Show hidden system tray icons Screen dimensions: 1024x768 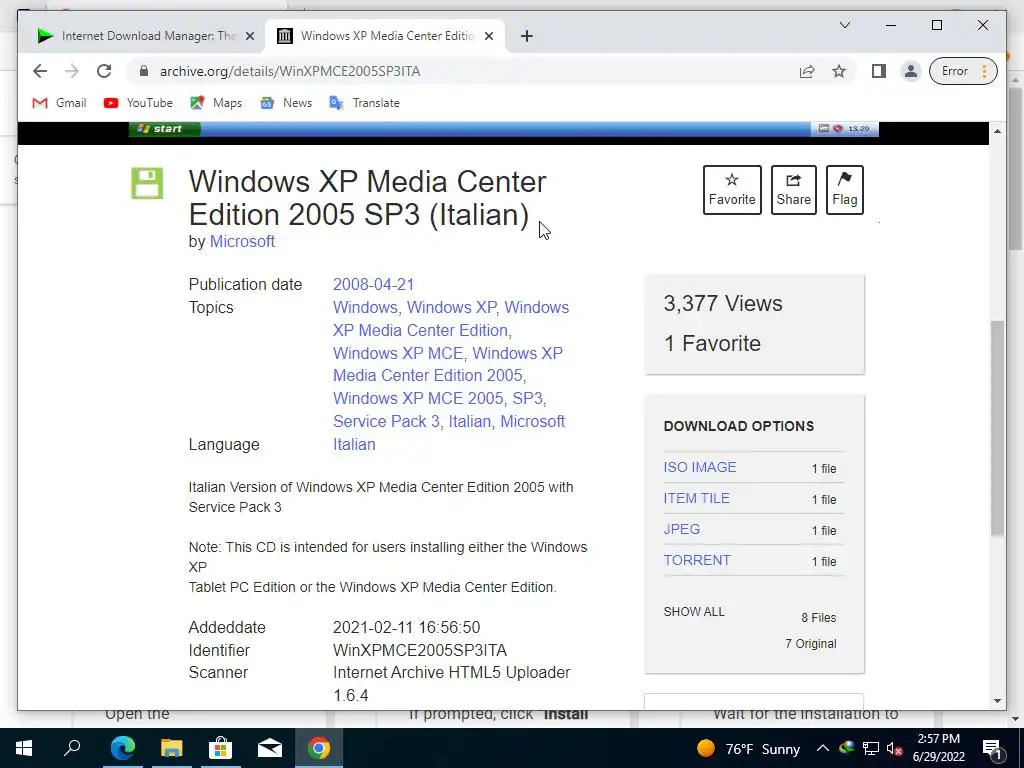pos(823,748)
